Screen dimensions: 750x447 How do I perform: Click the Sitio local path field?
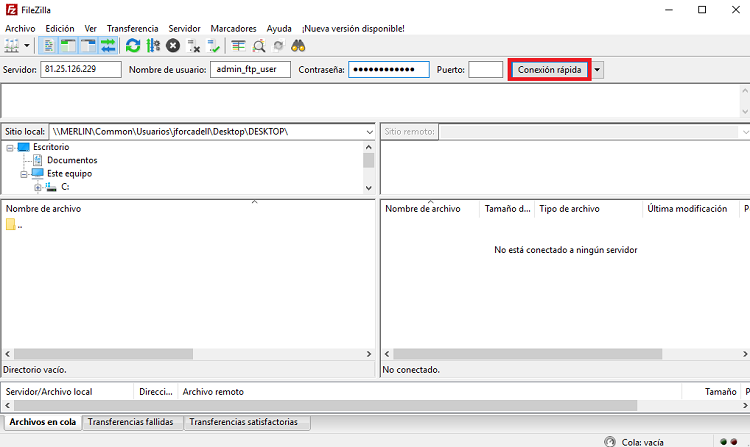[207, 131]
